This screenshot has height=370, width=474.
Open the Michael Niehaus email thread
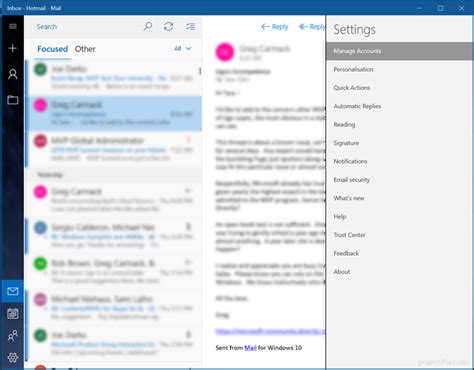pos(114,307)
